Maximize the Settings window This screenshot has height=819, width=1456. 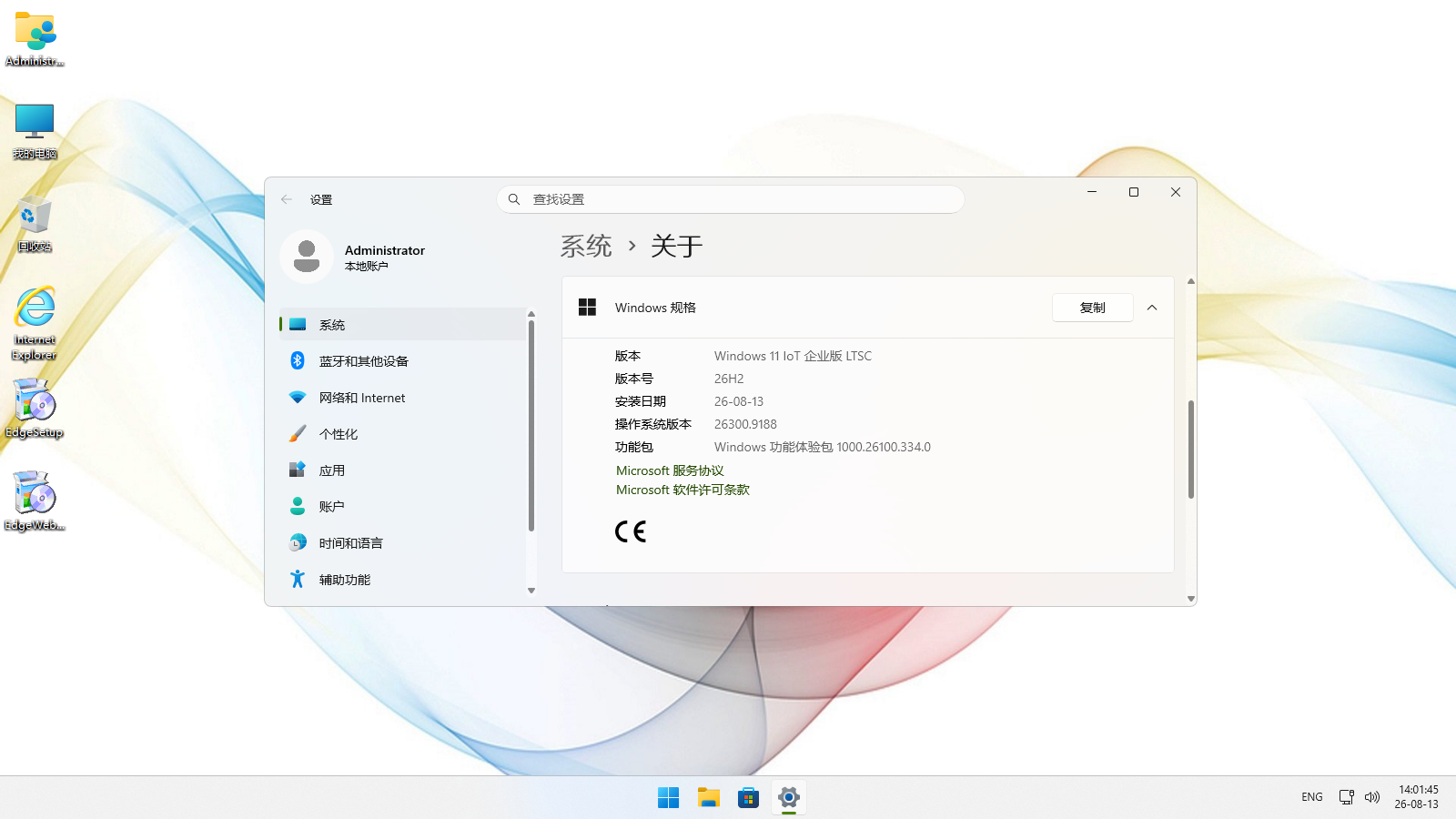1134,192
